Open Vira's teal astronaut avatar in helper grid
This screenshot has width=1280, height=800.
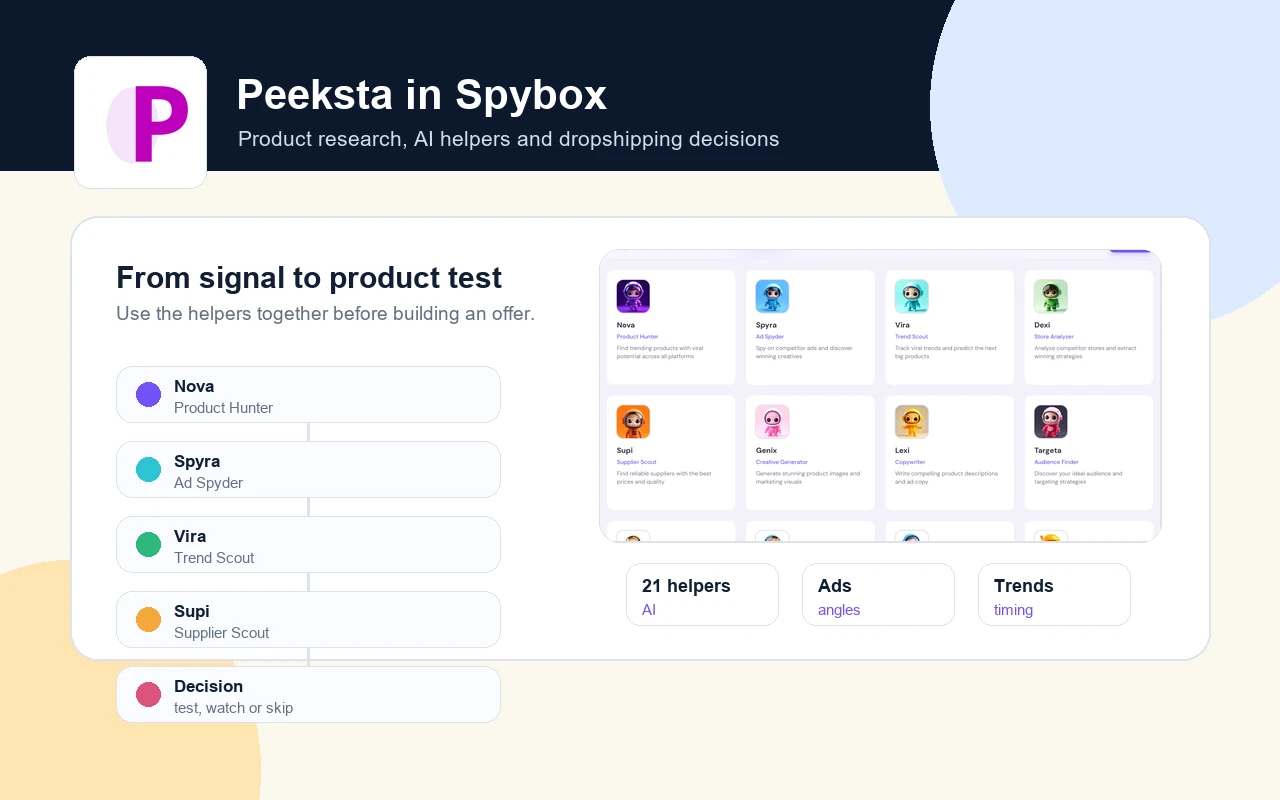(911, 296)
